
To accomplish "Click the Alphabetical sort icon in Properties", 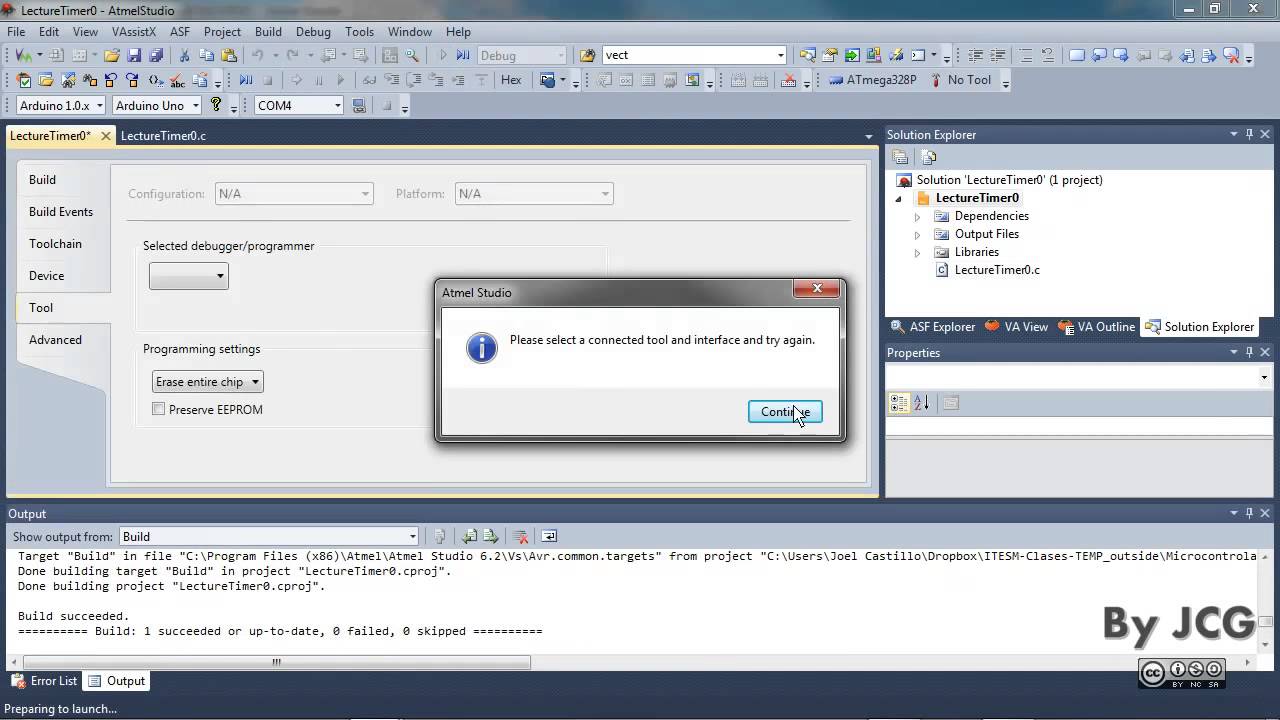I will pyautogui.click(x=921, y=403).
